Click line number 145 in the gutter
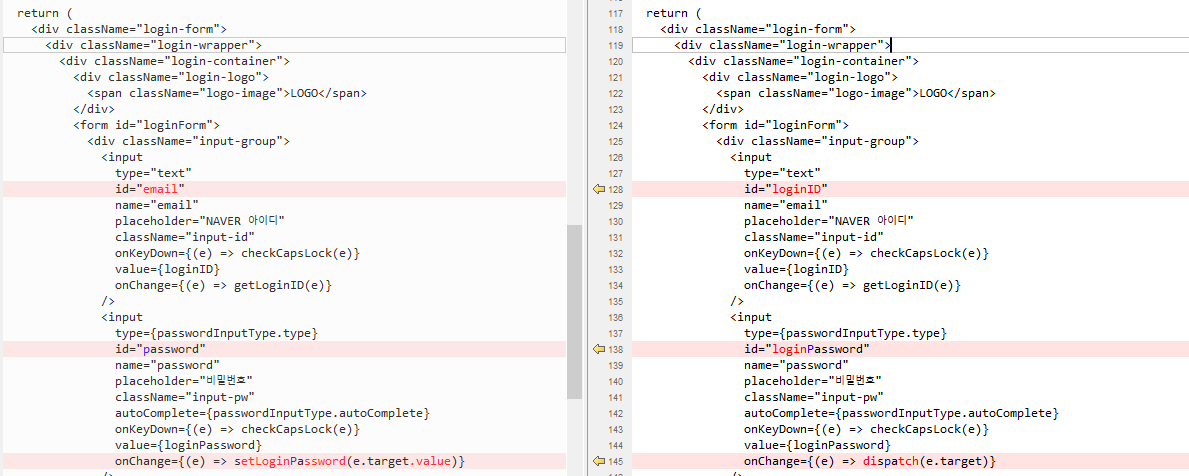The height and width of the screenshot is (476, 1189). tap(616, 461)
